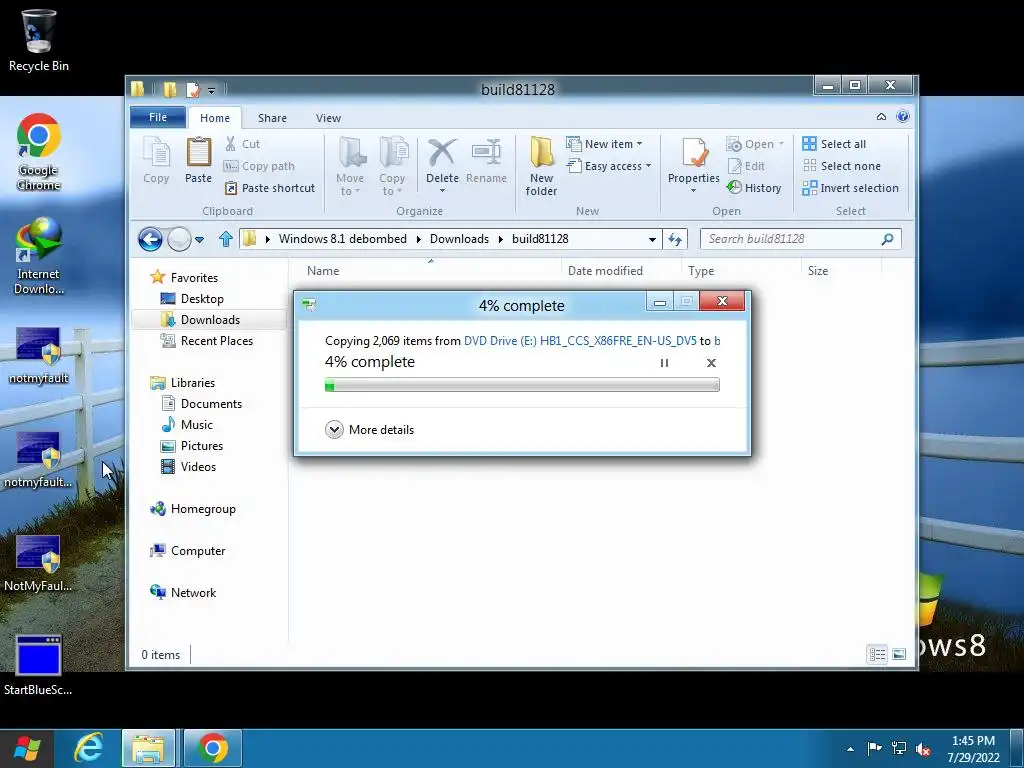Screen dimensions: 1024x768
Task: Click the Downloads breadcrumb in address bar
Action: (459, 239)
